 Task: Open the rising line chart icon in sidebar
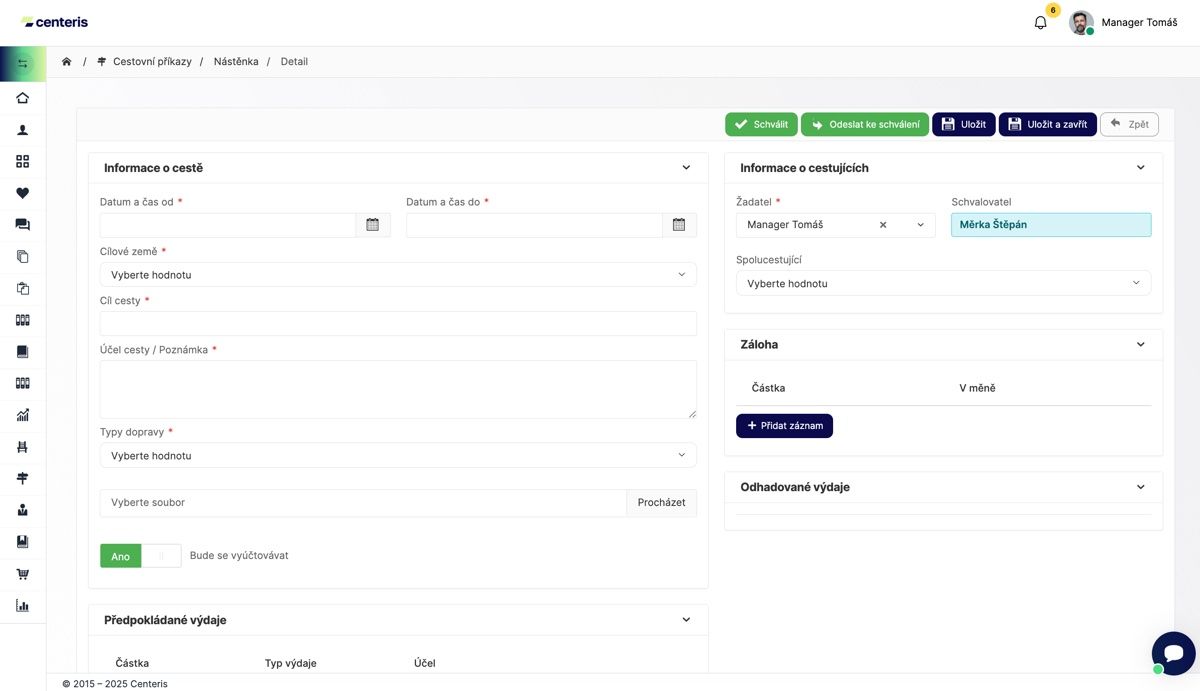coord(22,415)
